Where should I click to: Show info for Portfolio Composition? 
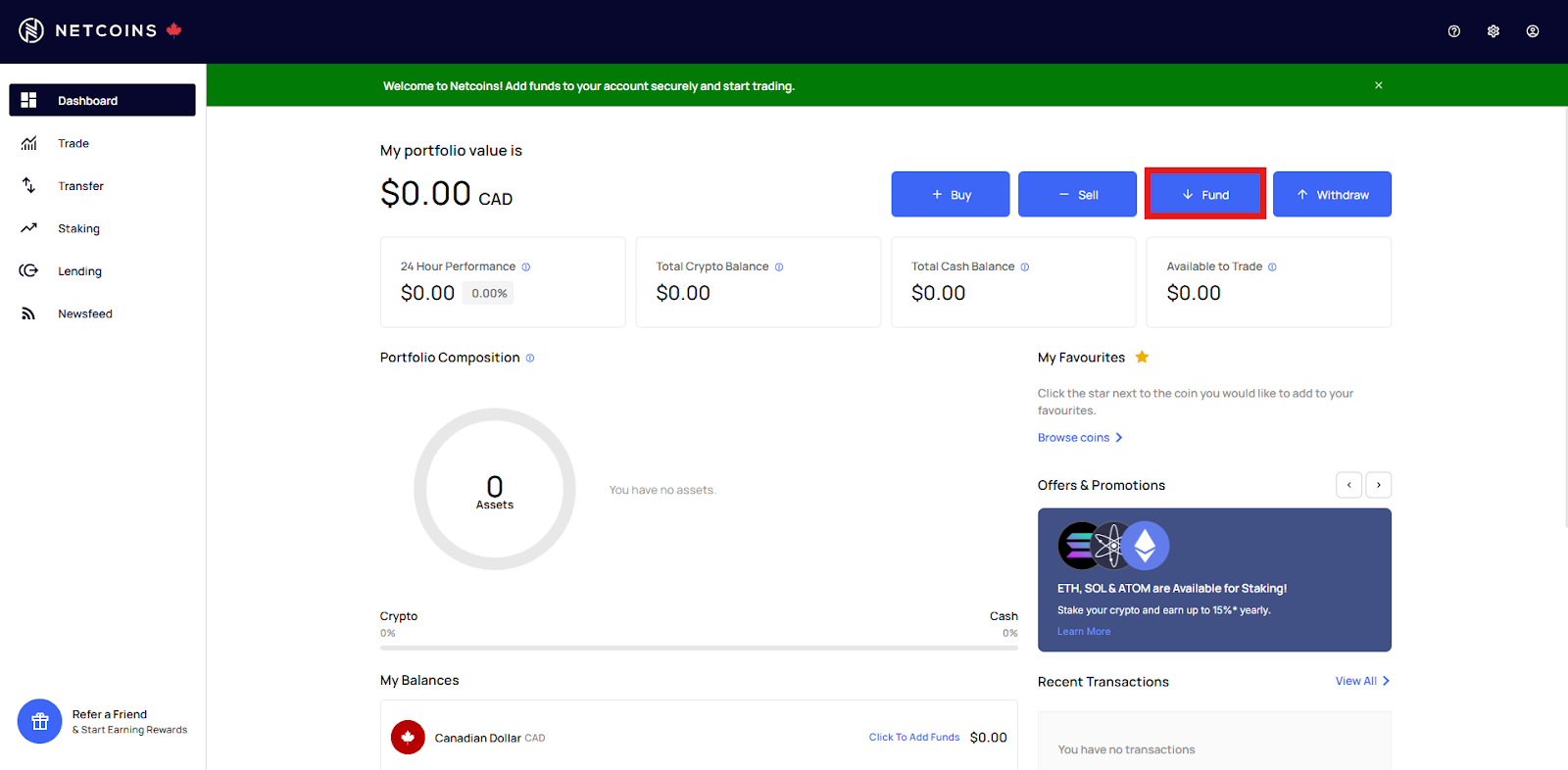click(x=530, y=358)
